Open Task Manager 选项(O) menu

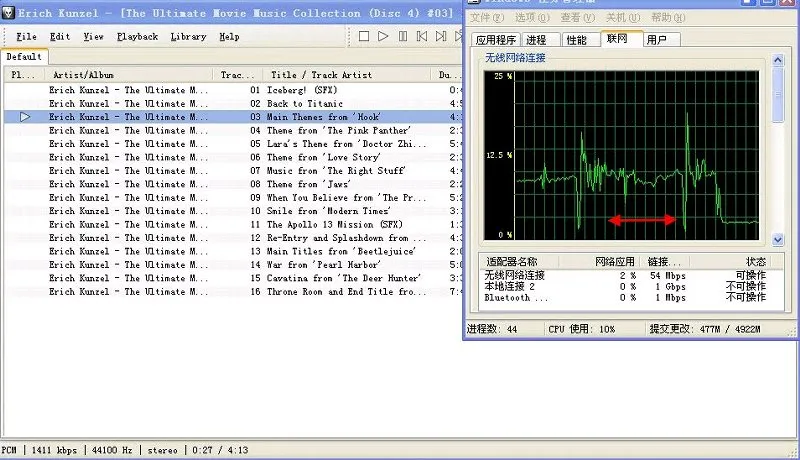click(532, 18)
